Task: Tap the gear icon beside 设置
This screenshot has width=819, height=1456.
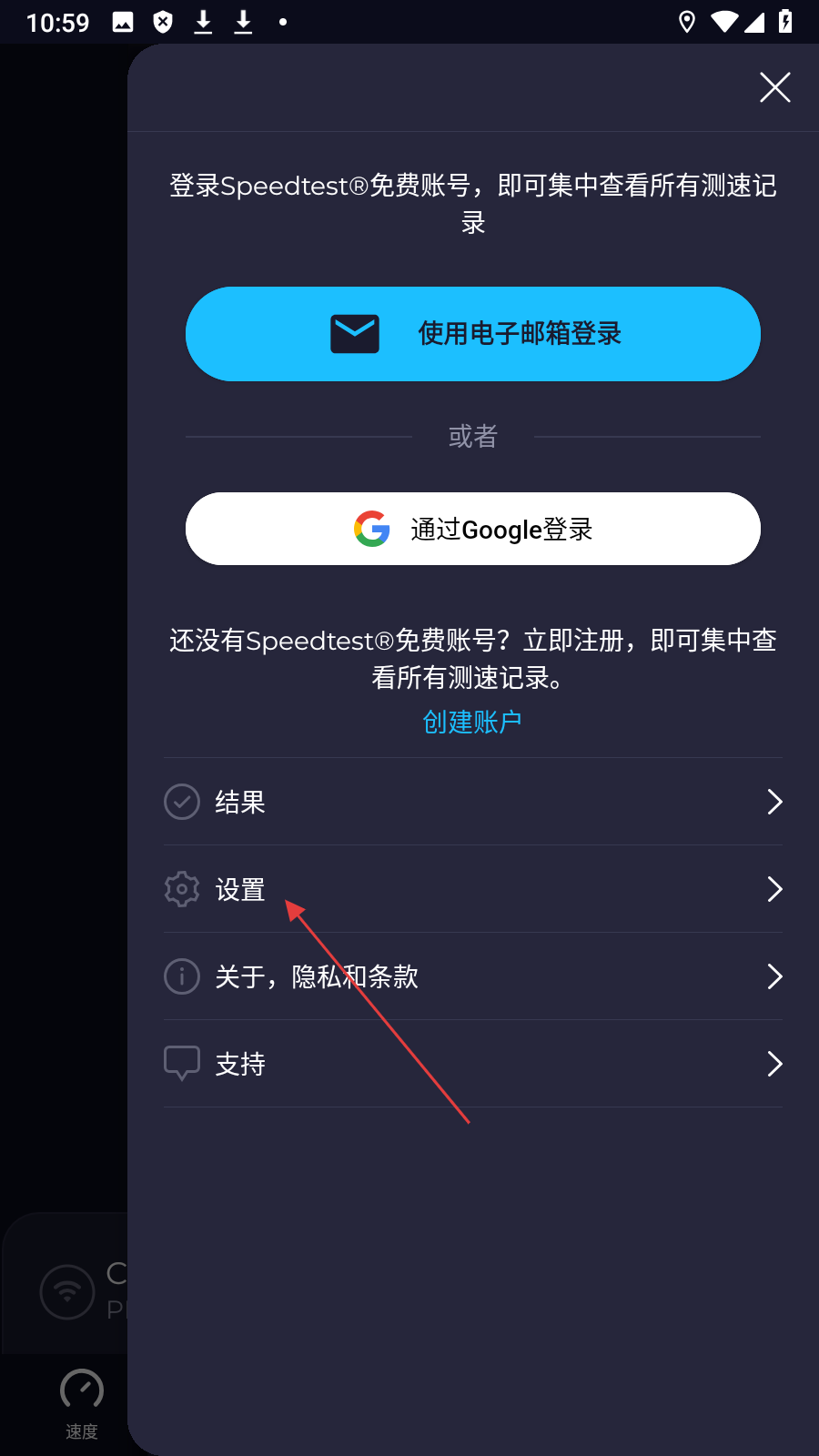Action: click(x=182, y=889)
